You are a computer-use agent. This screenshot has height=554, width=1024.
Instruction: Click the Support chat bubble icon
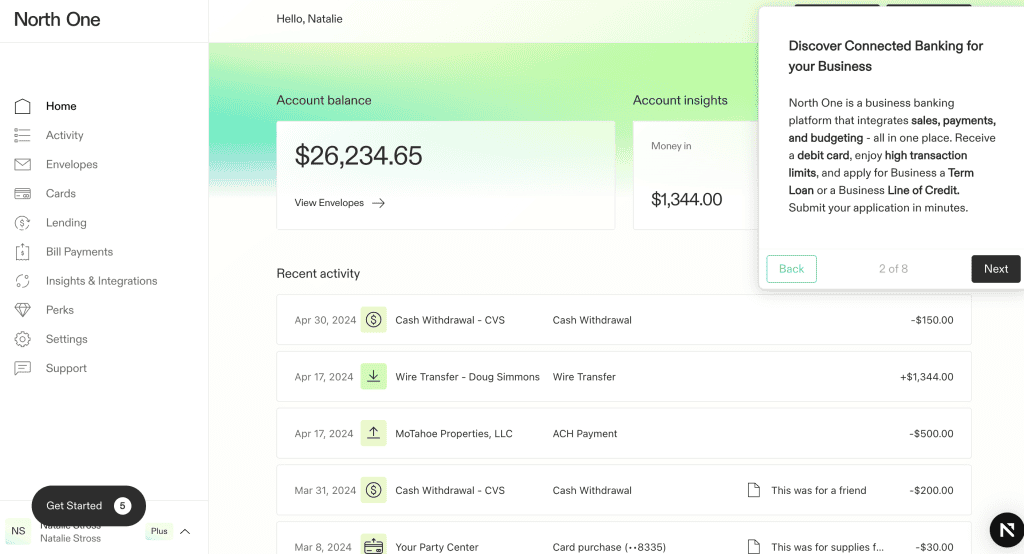point(22,368)
